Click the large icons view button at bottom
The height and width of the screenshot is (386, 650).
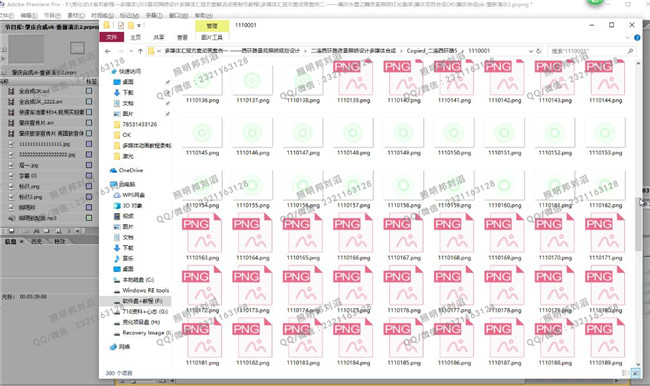635,373
